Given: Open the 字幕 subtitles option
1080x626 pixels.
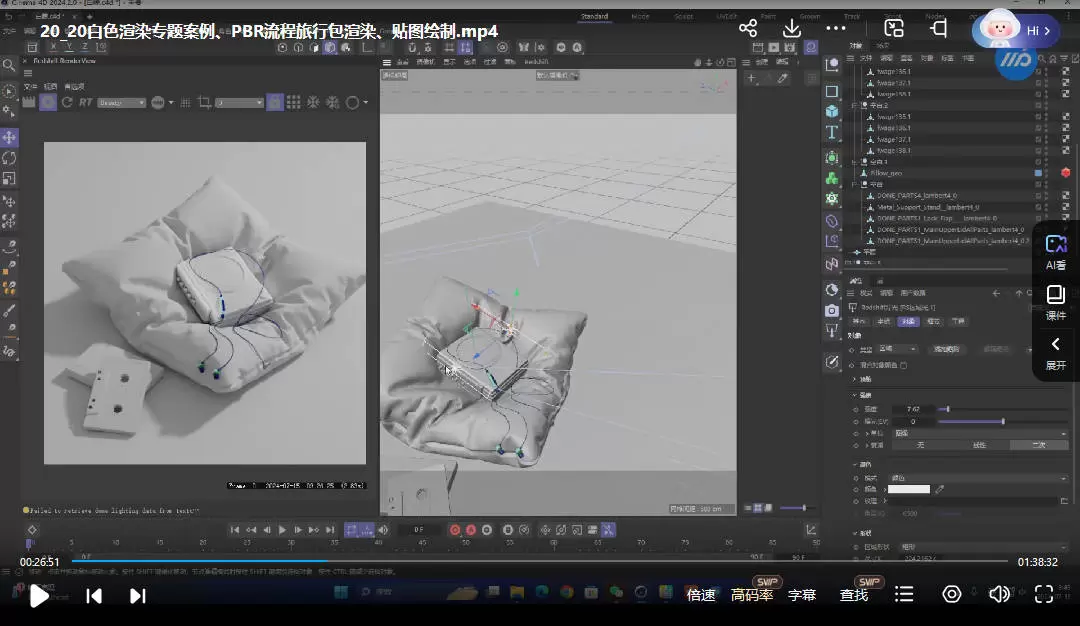Looking at the screenshot, I should click(x=802, y=595).
